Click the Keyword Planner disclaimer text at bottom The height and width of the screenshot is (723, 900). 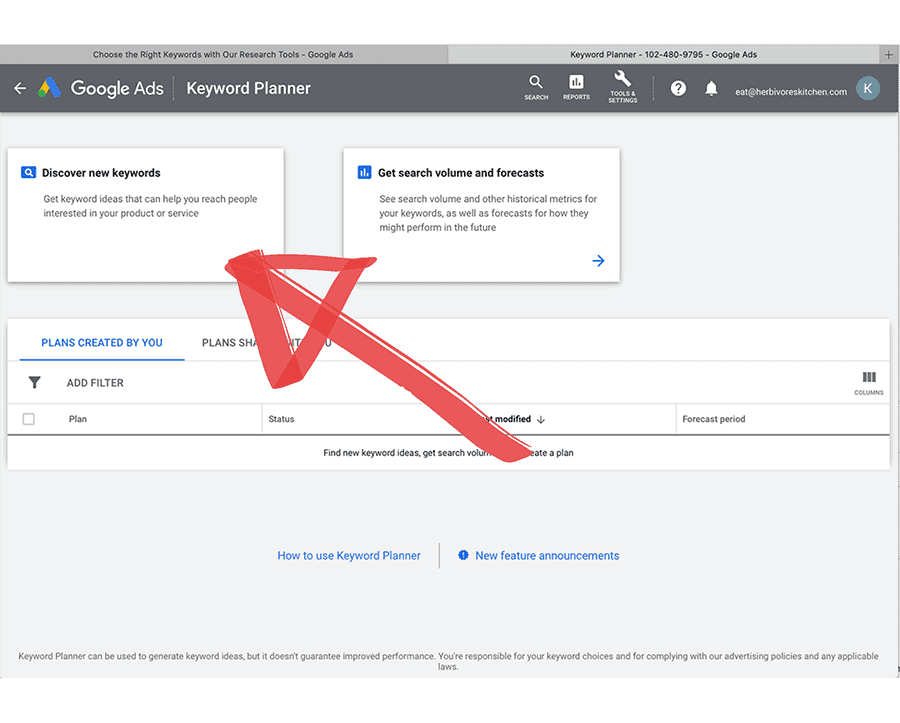448,661
